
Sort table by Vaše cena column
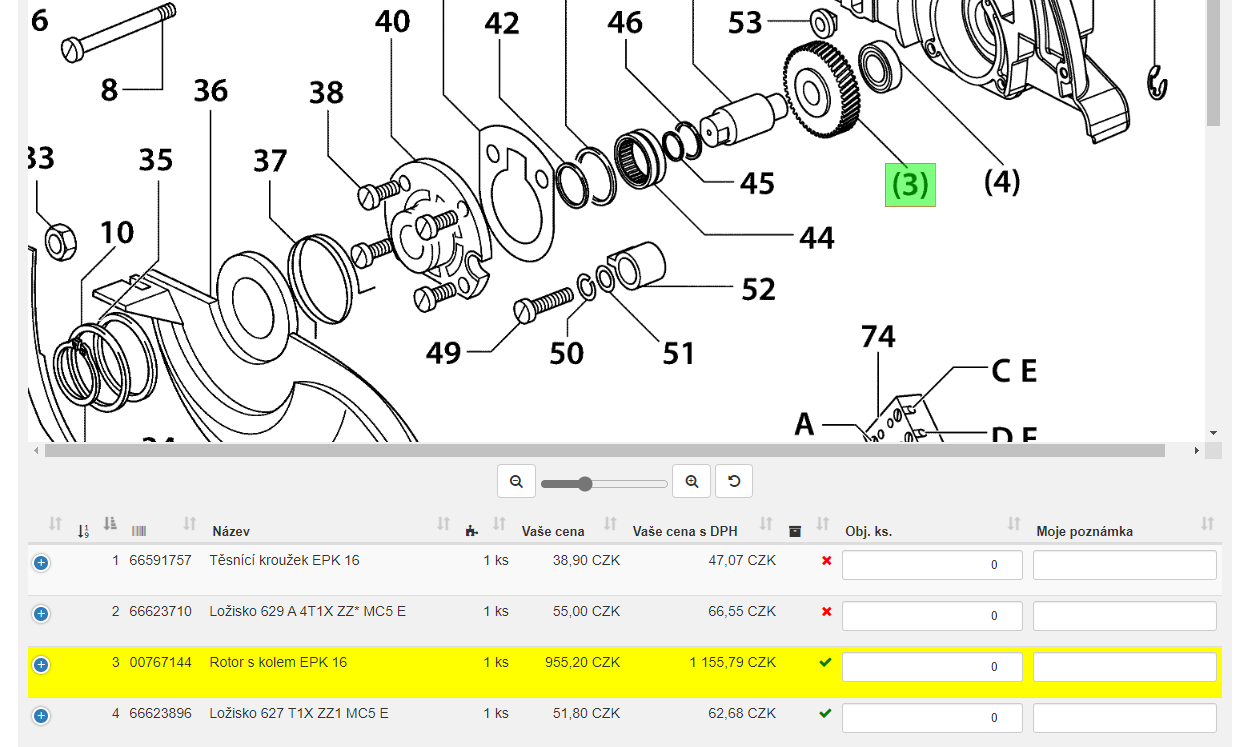[x=552, y=531]
